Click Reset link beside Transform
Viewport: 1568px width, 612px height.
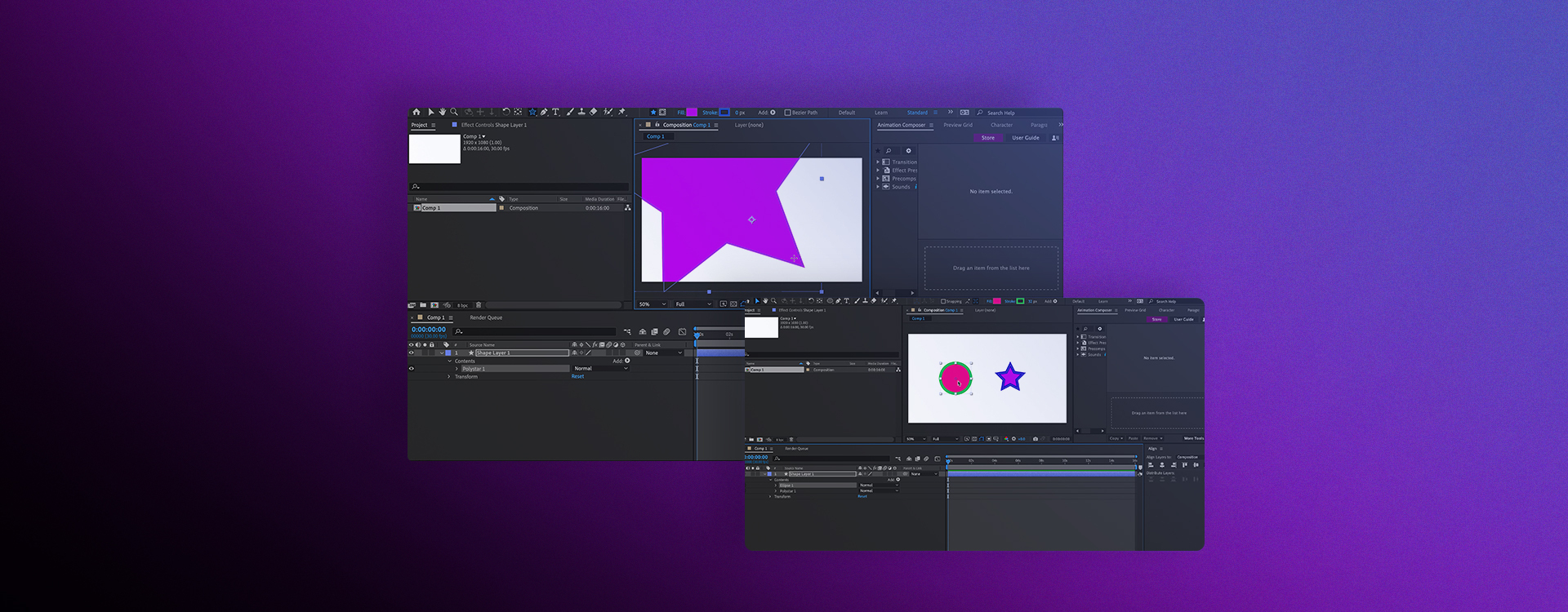click(x=577, y=377)
